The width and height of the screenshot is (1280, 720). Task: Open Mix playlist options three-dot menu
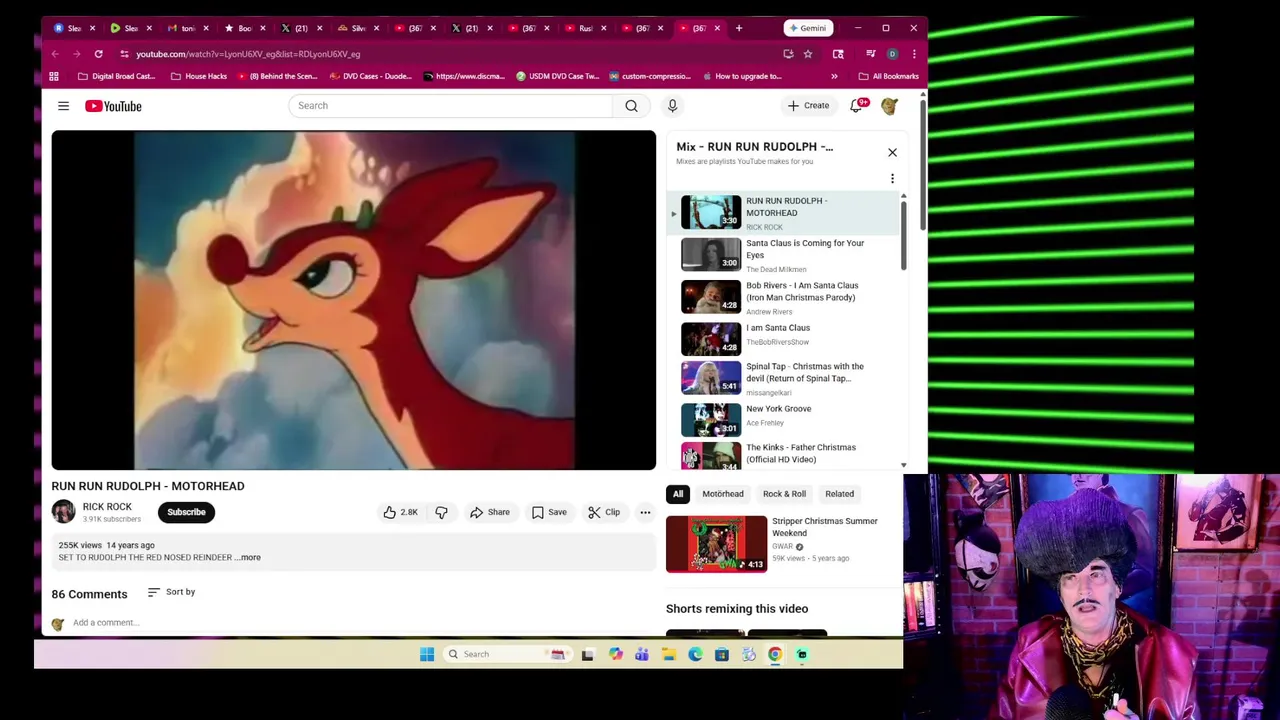click(x=892, y=179)
